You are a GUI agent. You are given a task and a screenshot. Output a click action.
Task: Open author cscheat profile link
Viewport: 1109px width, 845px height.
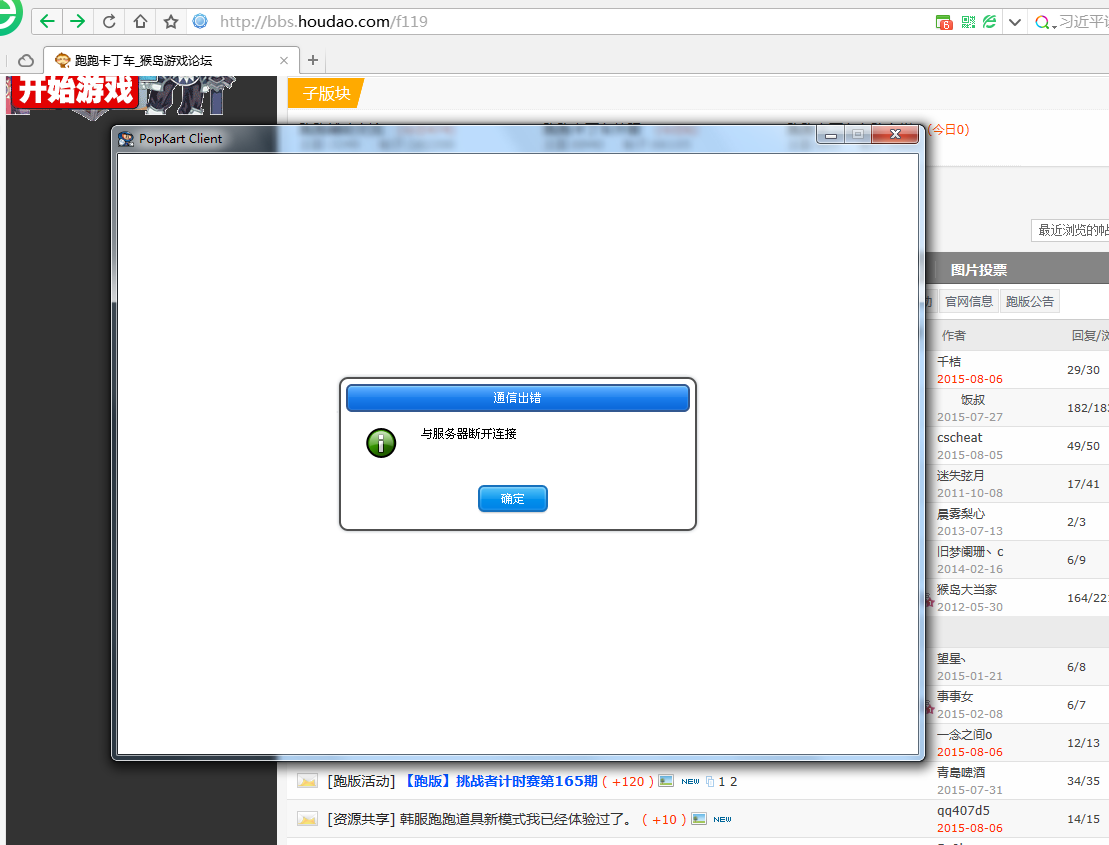960,438
